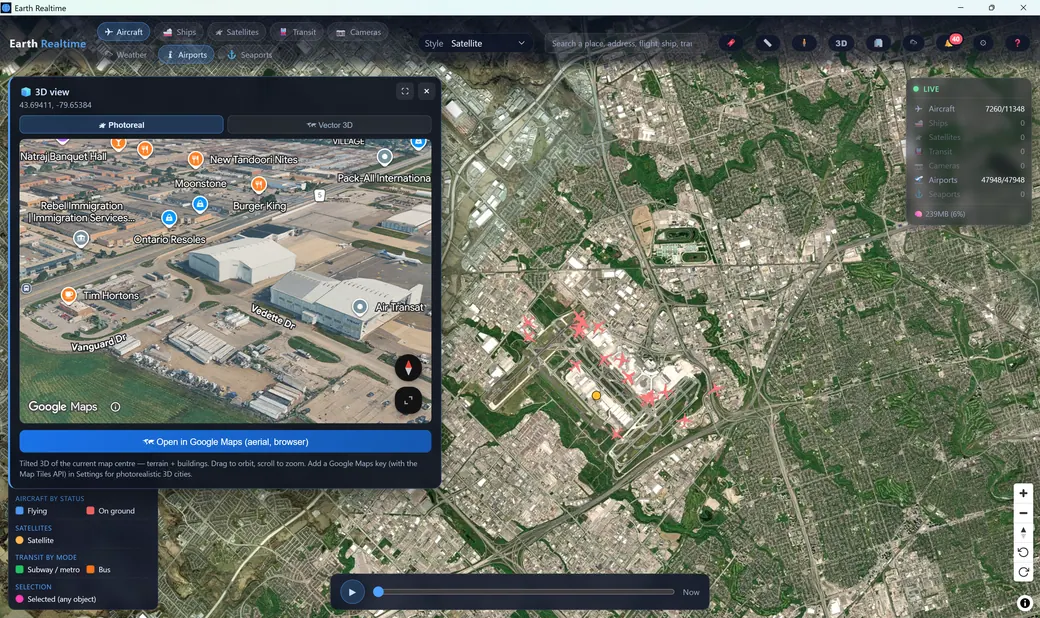1040x618 pixels.
Task: Click the Tim Hortons map pin
Action: [68, 294]
